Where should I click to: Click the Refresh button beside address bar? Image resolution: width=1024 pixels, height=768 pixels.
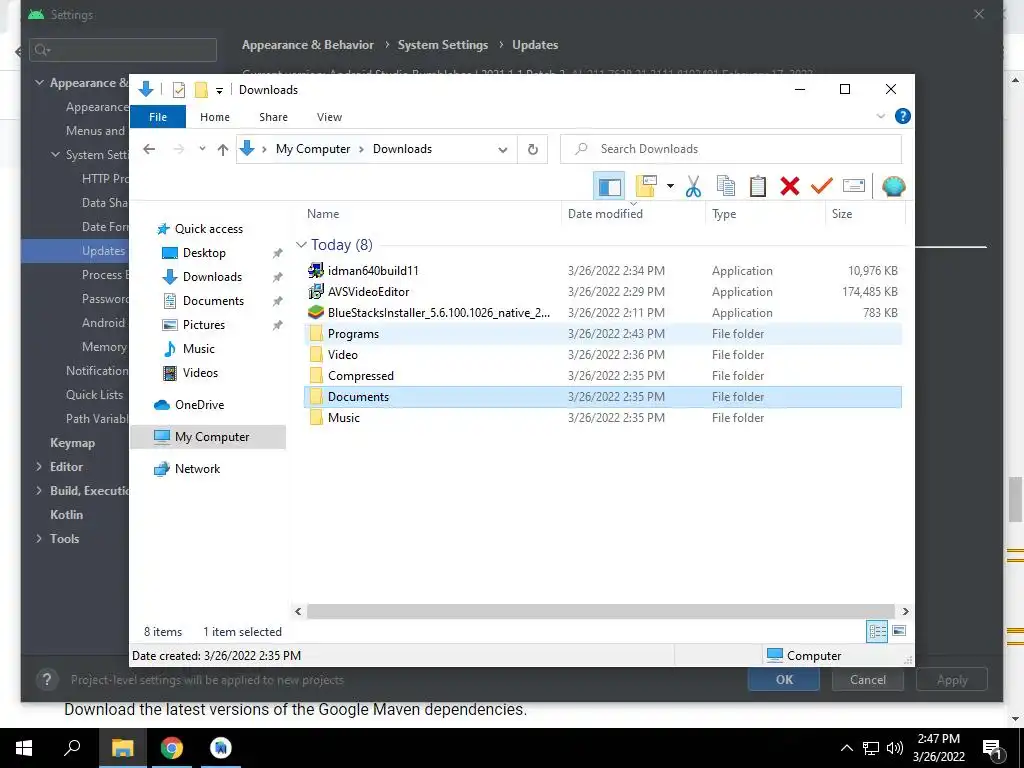[533, 150]
